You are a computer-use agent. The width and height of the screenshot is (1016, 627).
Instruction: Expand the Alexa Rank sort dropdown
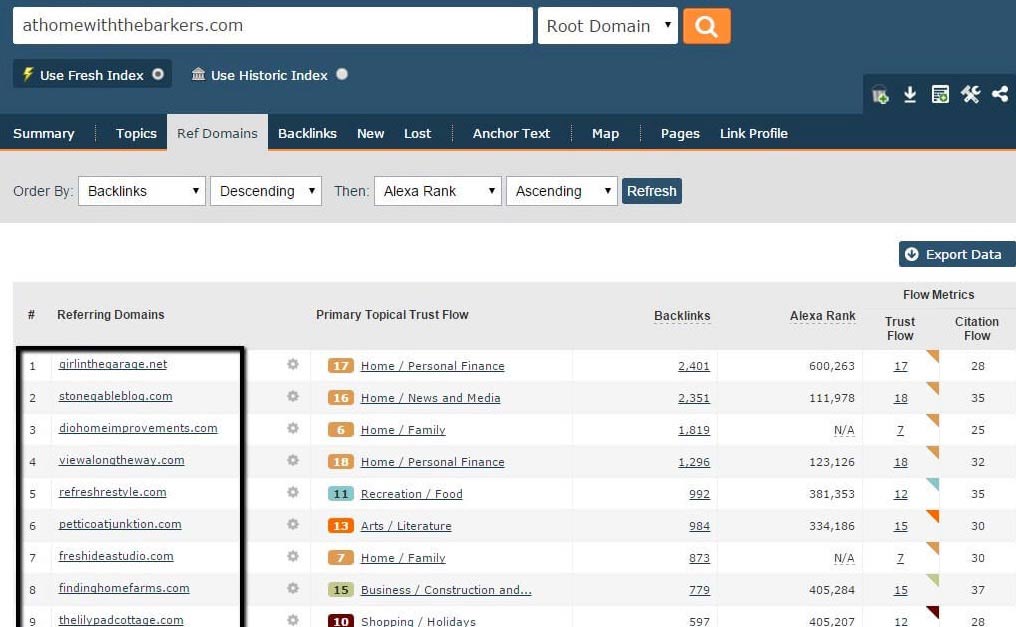(x=437, y=191)
